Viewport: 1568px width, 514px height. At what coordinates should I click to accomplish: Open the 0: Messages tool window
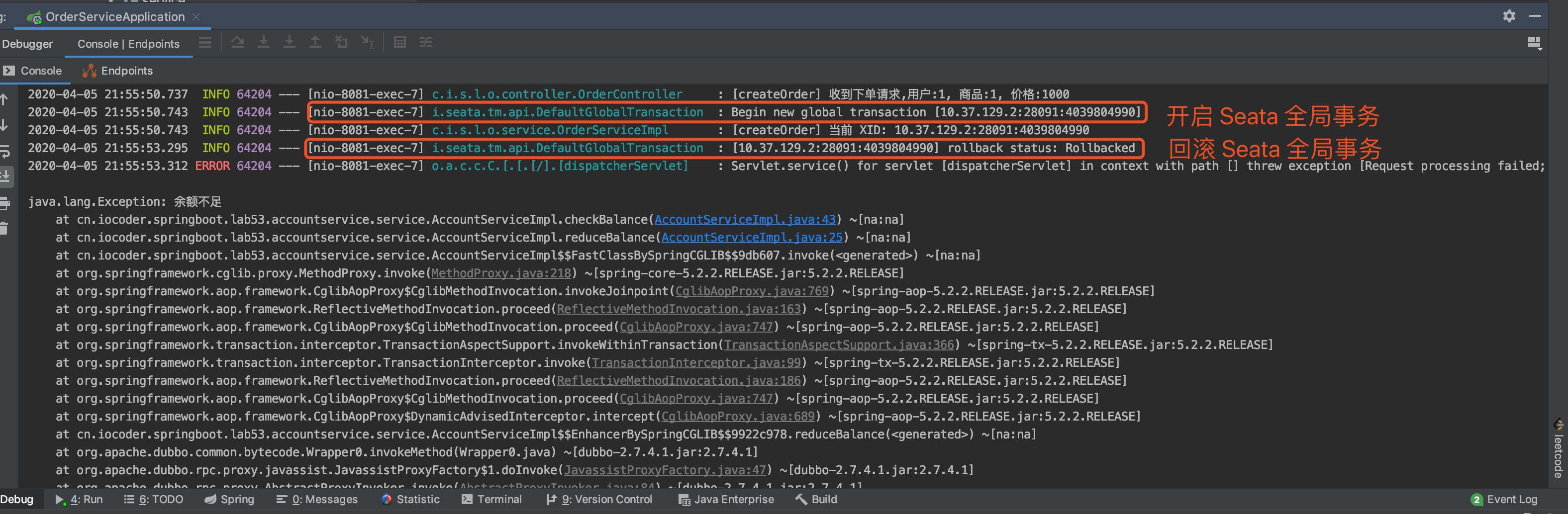click(x=317, y=500)
